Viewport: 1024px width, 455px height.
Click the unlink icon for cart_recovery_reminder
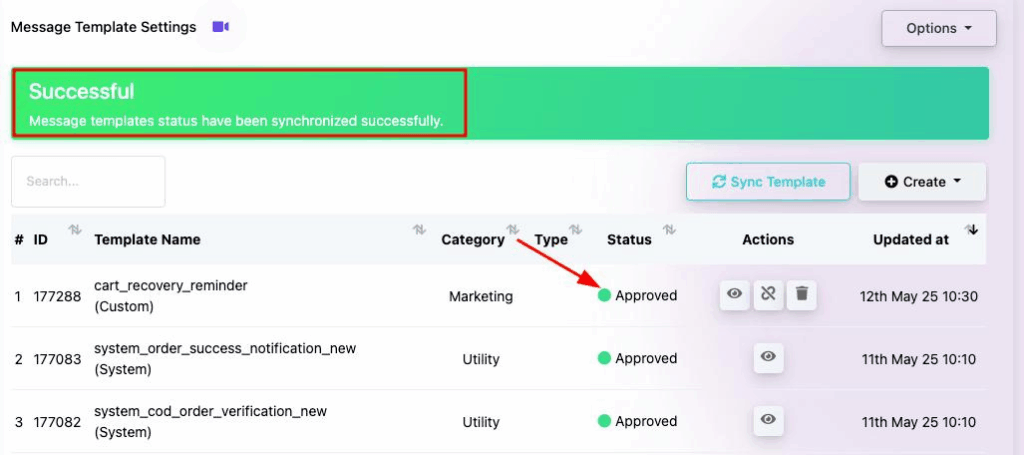click(768, 294)
